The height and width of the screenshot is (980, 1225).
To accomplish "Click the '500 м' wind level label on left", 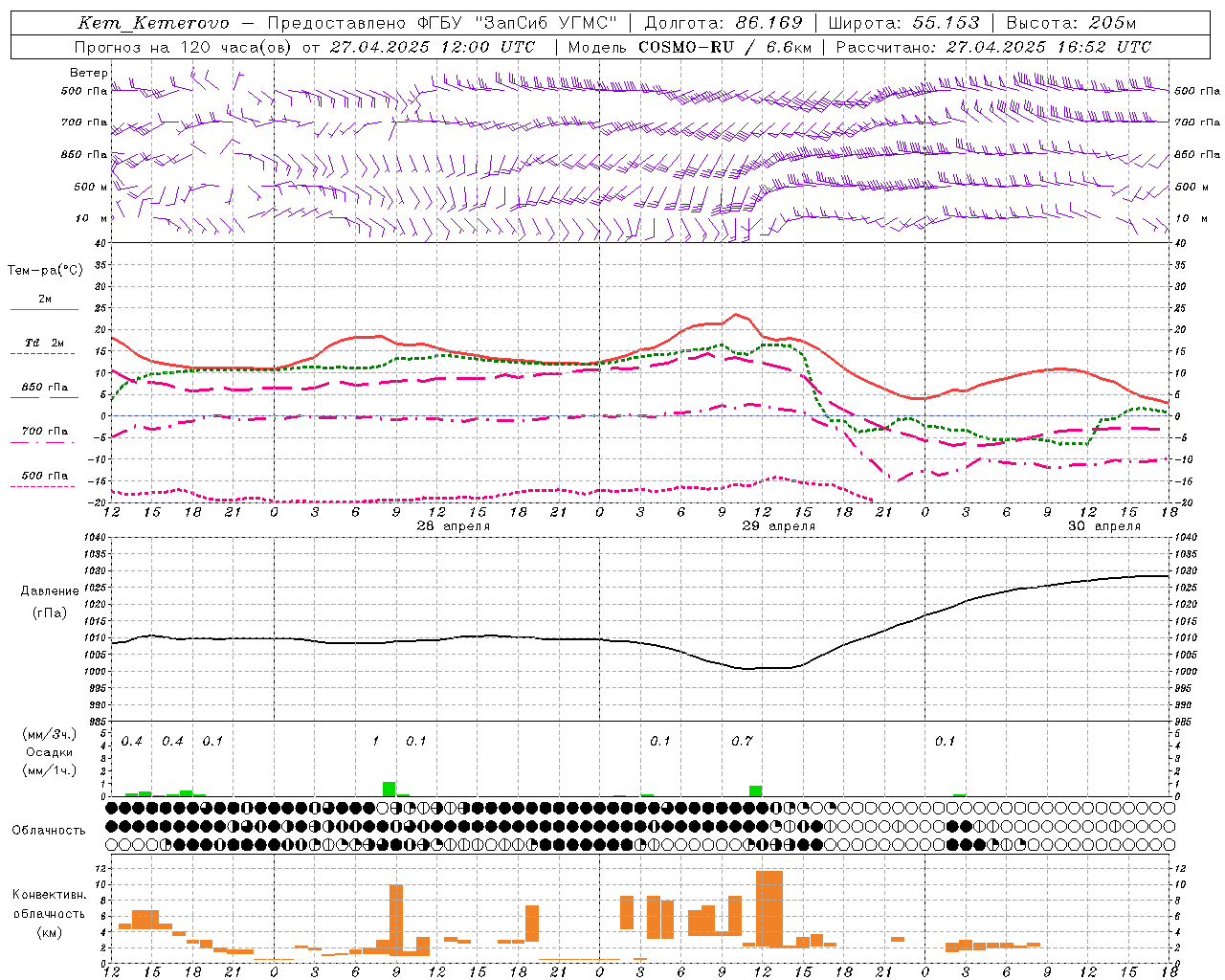I will pyautogui.click(x=91, y=188).
